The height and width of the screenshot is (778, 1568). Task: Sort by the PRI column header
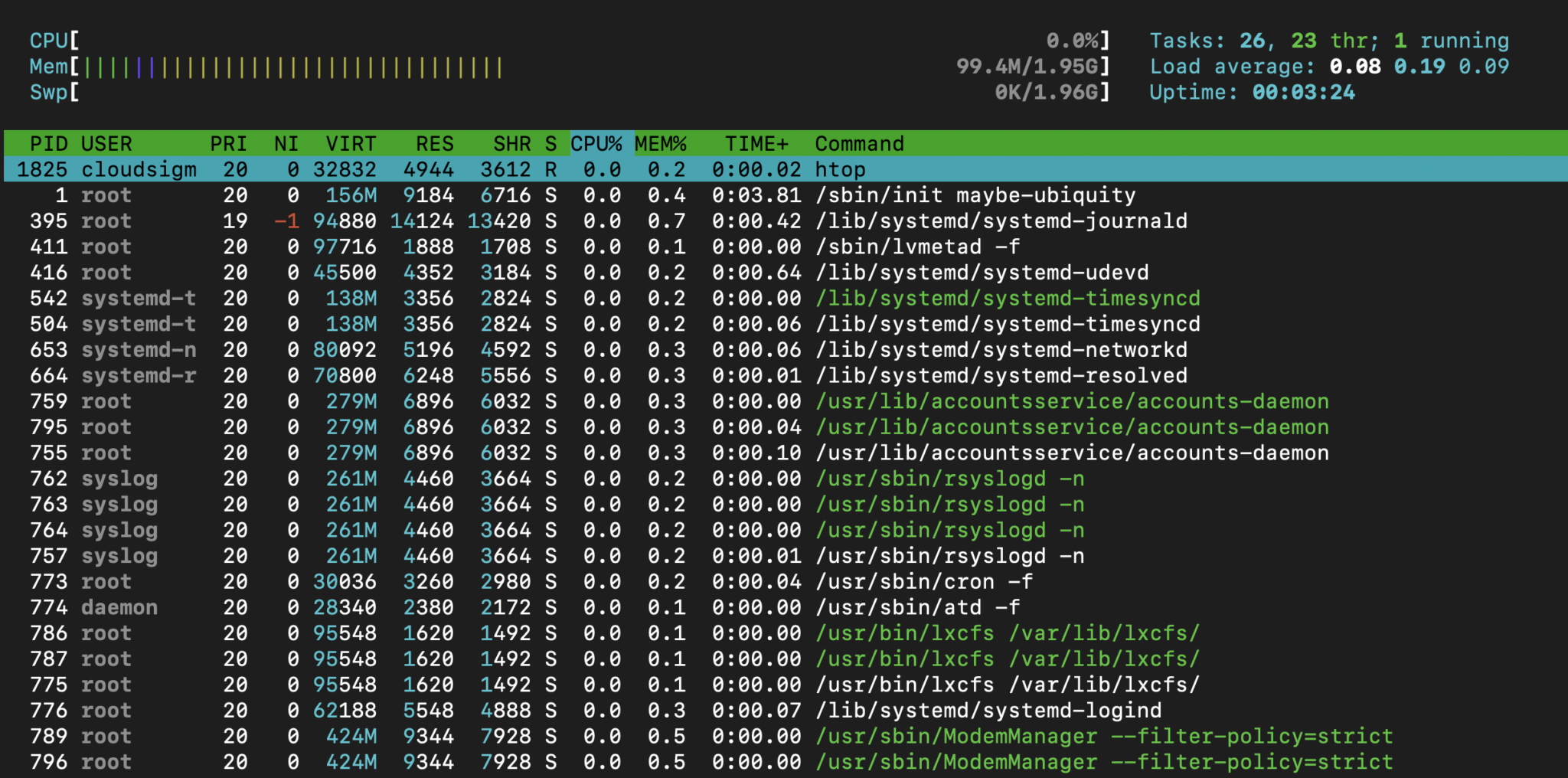227,143
